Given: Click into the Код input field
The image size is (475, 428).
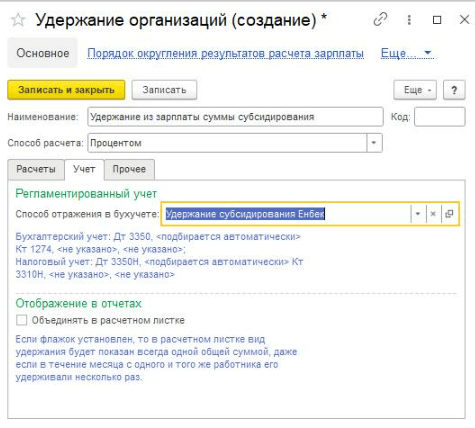Looking at the screenshot, I should (x=440, y=117).
